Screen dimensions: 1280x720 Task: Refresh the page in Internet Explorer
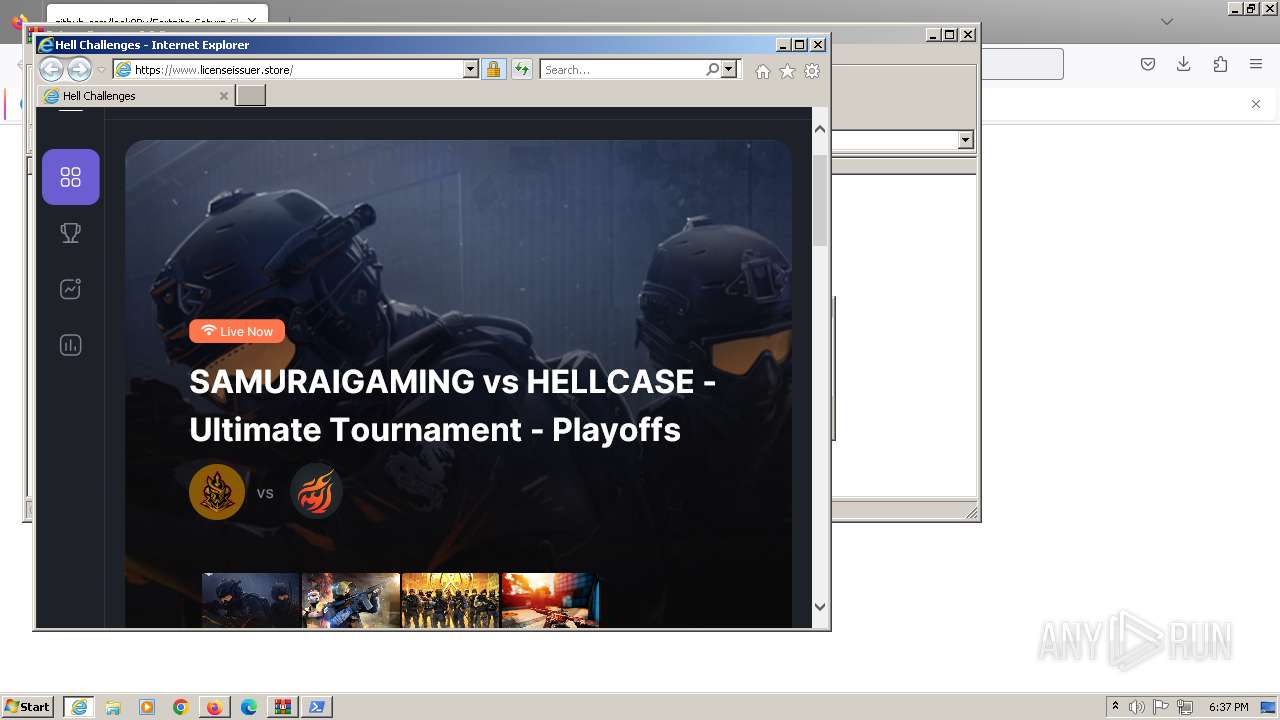[x=522, y=70]
